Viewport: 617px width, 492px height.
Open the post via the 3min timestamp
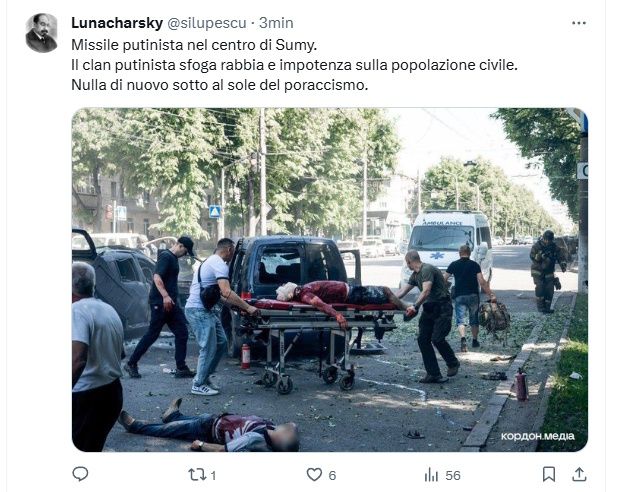pos(276,23)
